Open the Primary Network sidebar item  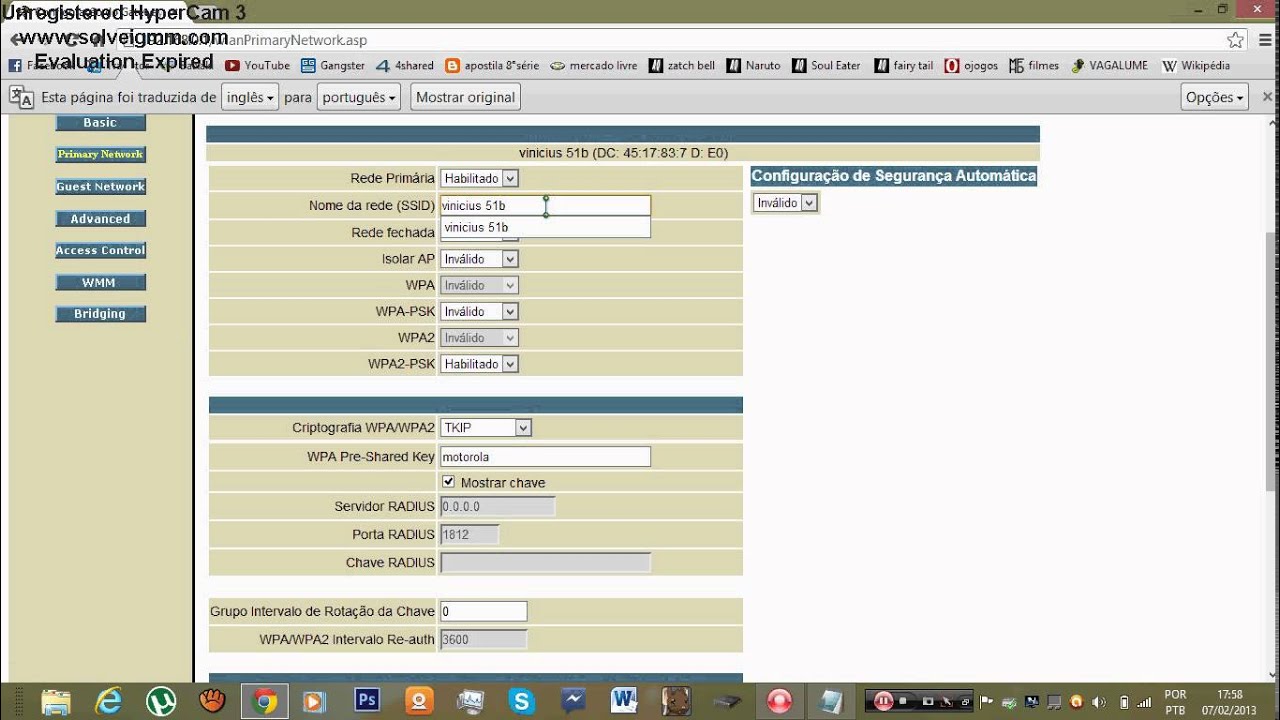coord(100,155)
